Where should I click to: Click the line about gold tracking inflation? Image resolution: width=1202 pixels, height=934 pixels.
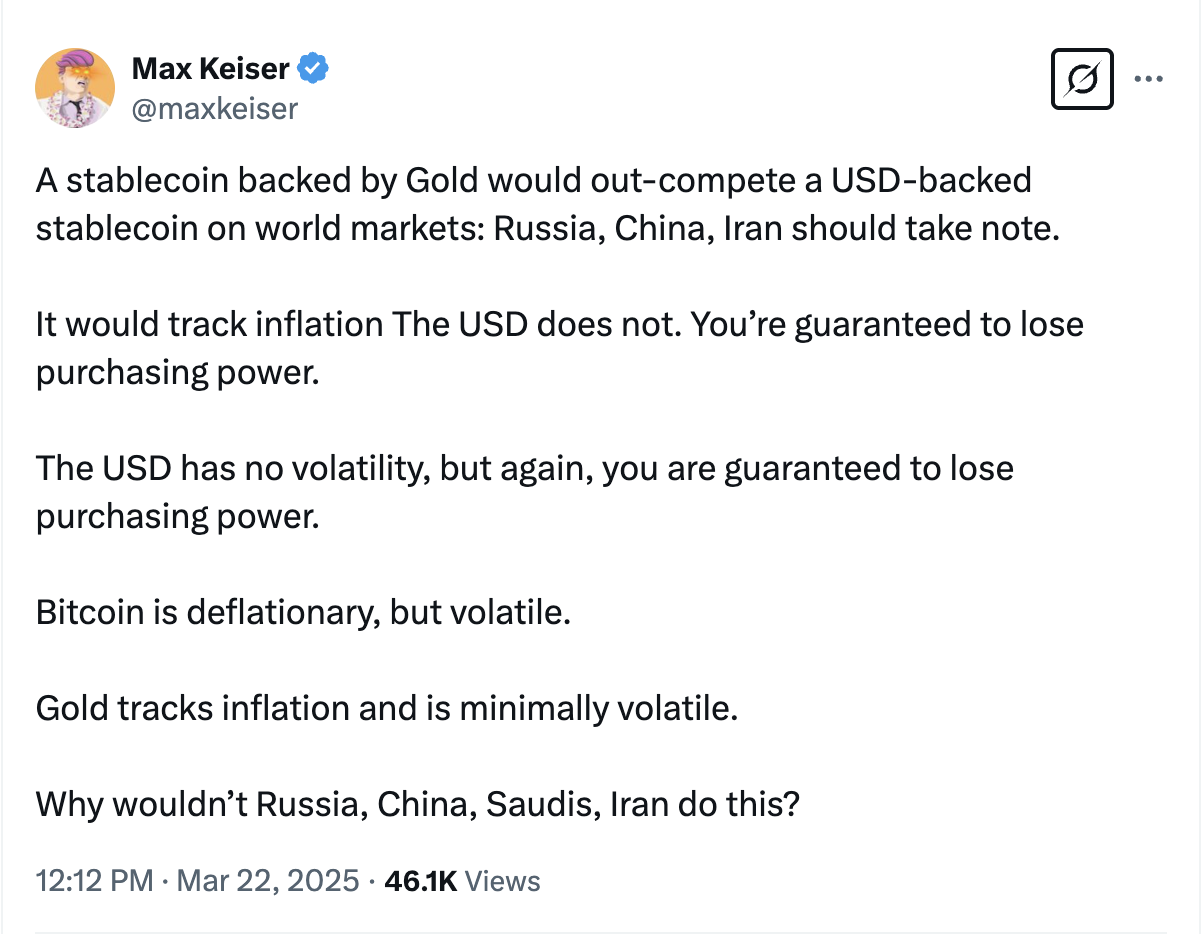pyautogui.click(x=385, y=708)
